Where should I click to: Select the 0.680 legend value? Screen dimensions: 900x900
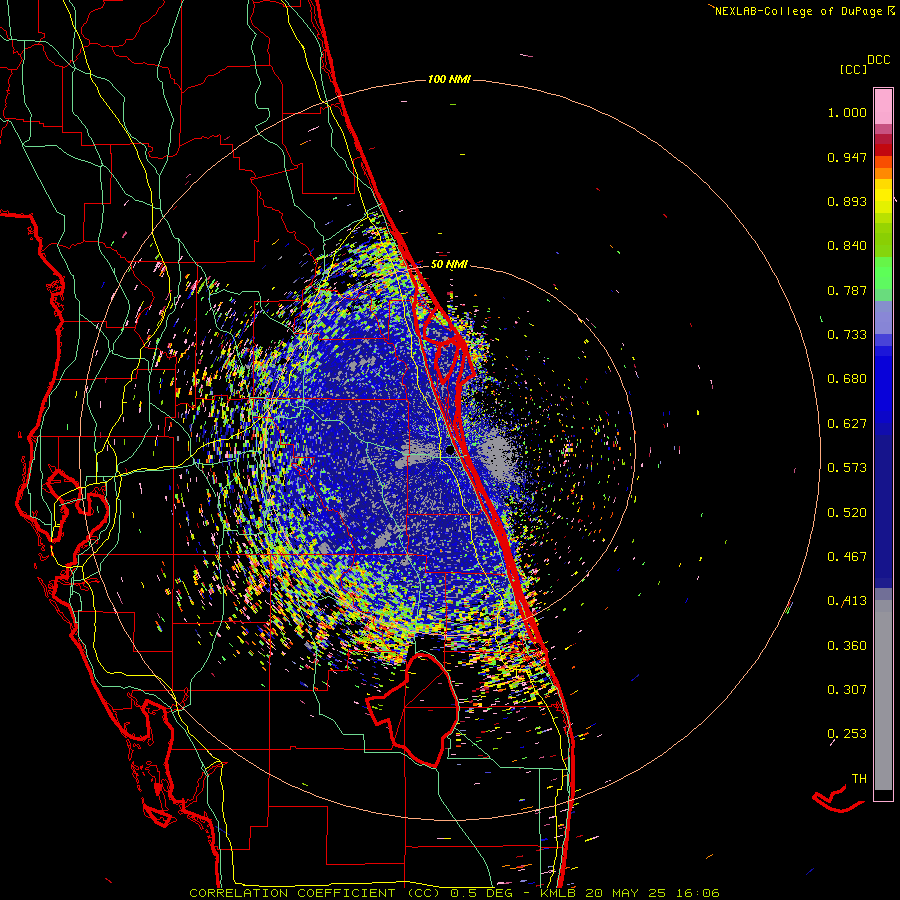click(847, 379)
